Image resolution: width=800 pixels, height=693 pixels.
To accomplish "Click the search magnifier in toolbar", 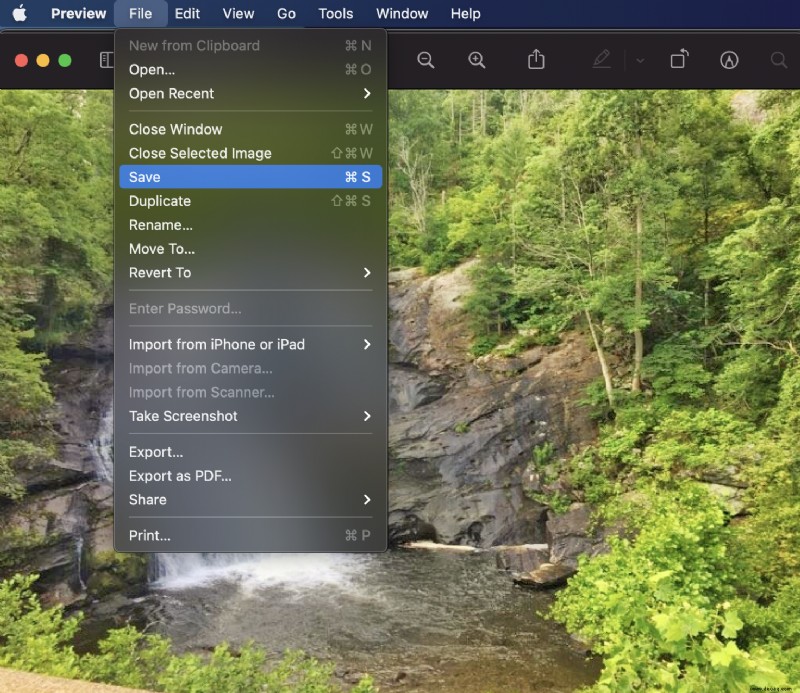I will [x=779, y=60].
